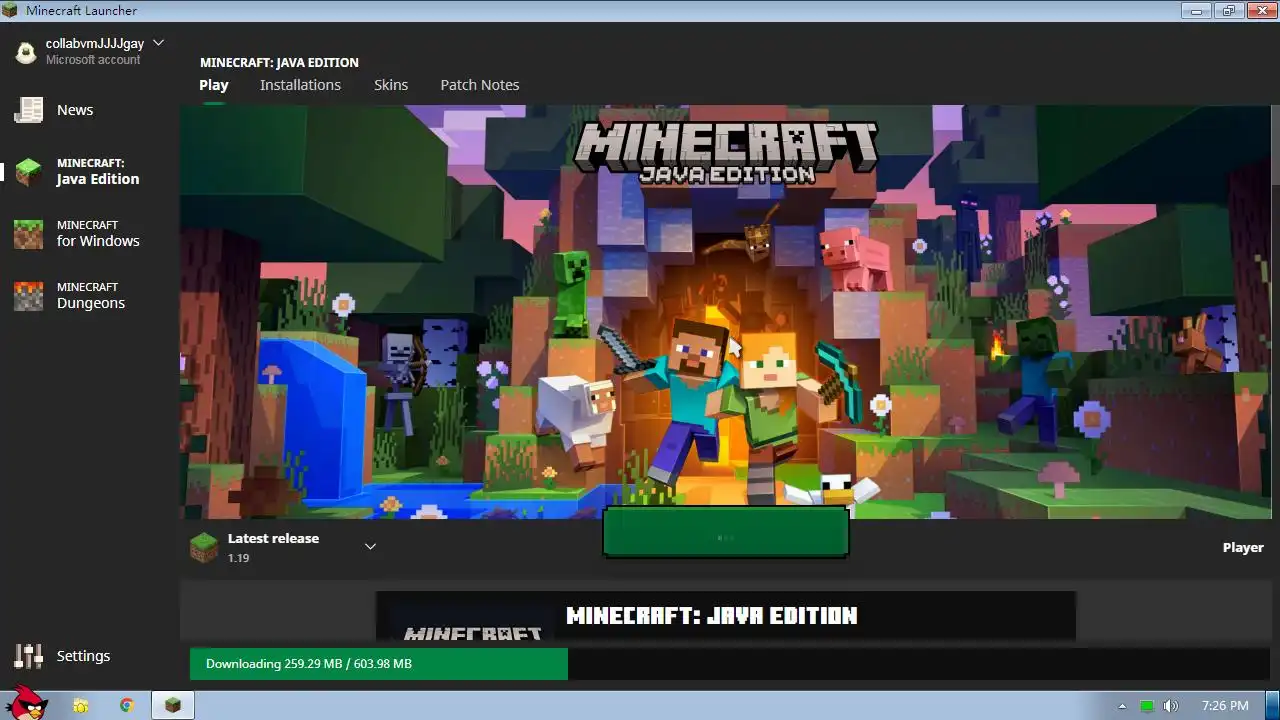Click the Latest release grass block icon
Viewport: 1280px width, 720px height.
pos(204,547)
